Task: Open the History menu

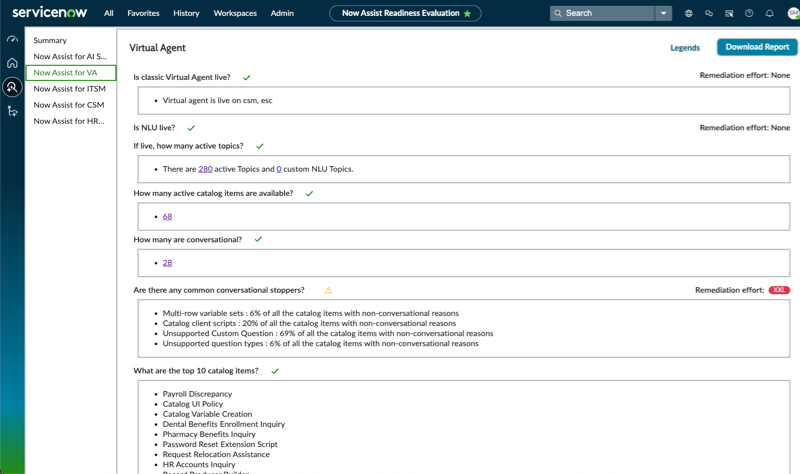Action: click(x=186, y=13)
